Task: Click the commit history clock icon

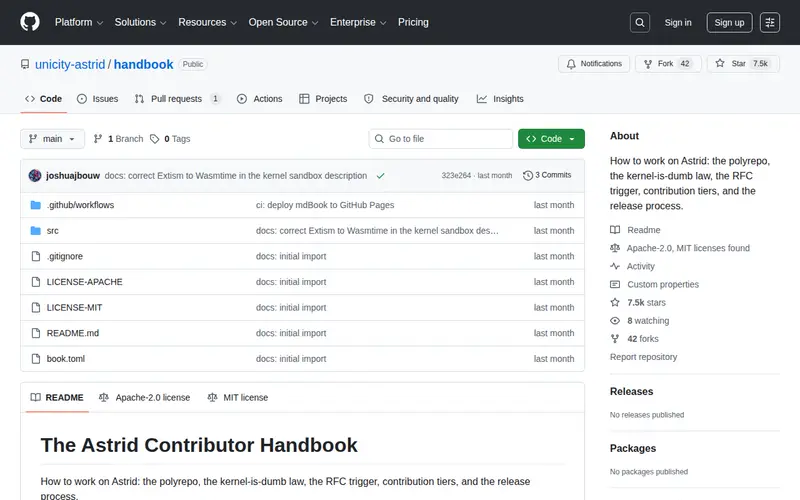Action: (528, 176)
